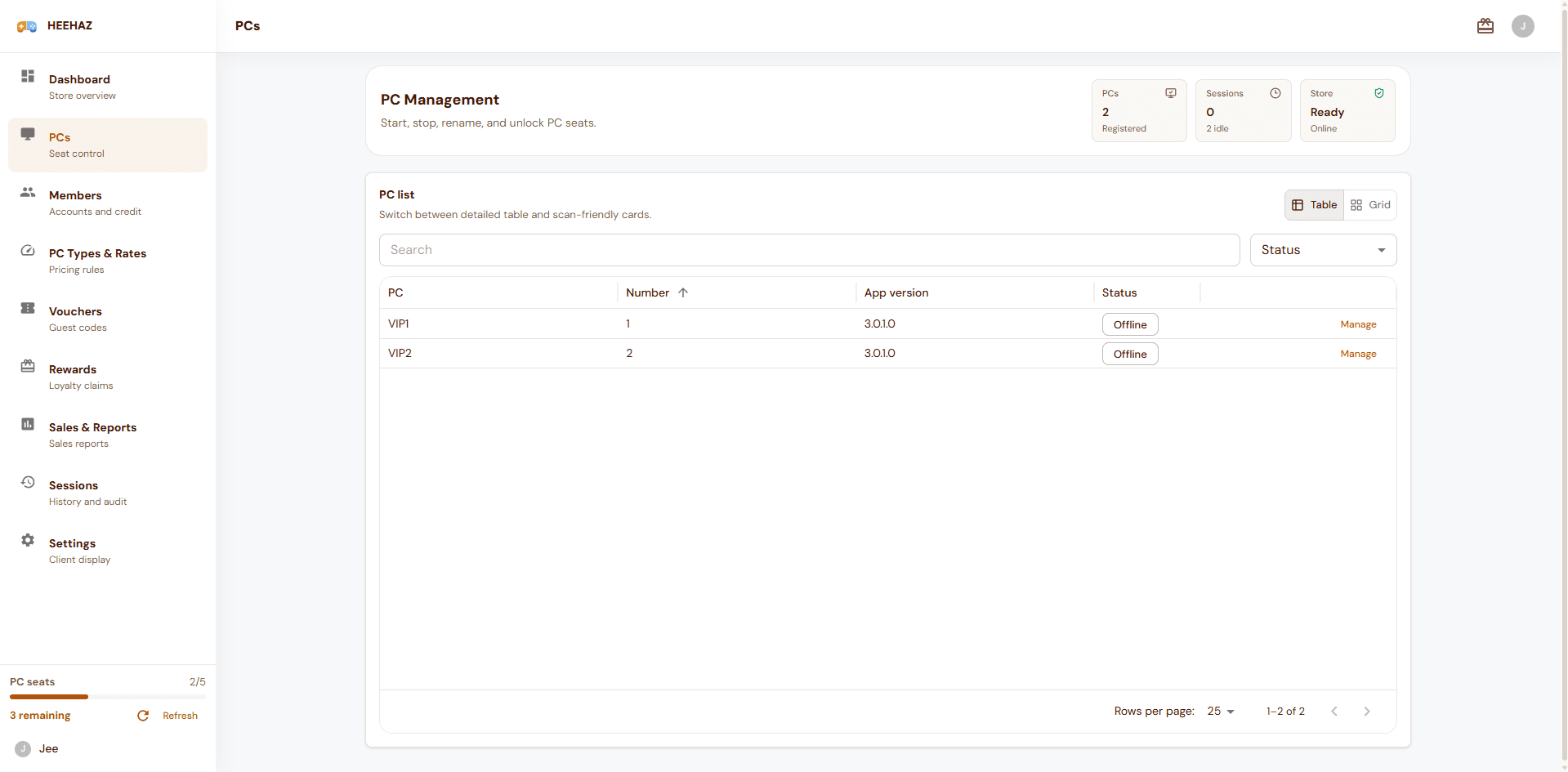Click the Vouchers ticket icon
The image size is (1568, 772).
(28, 308)
